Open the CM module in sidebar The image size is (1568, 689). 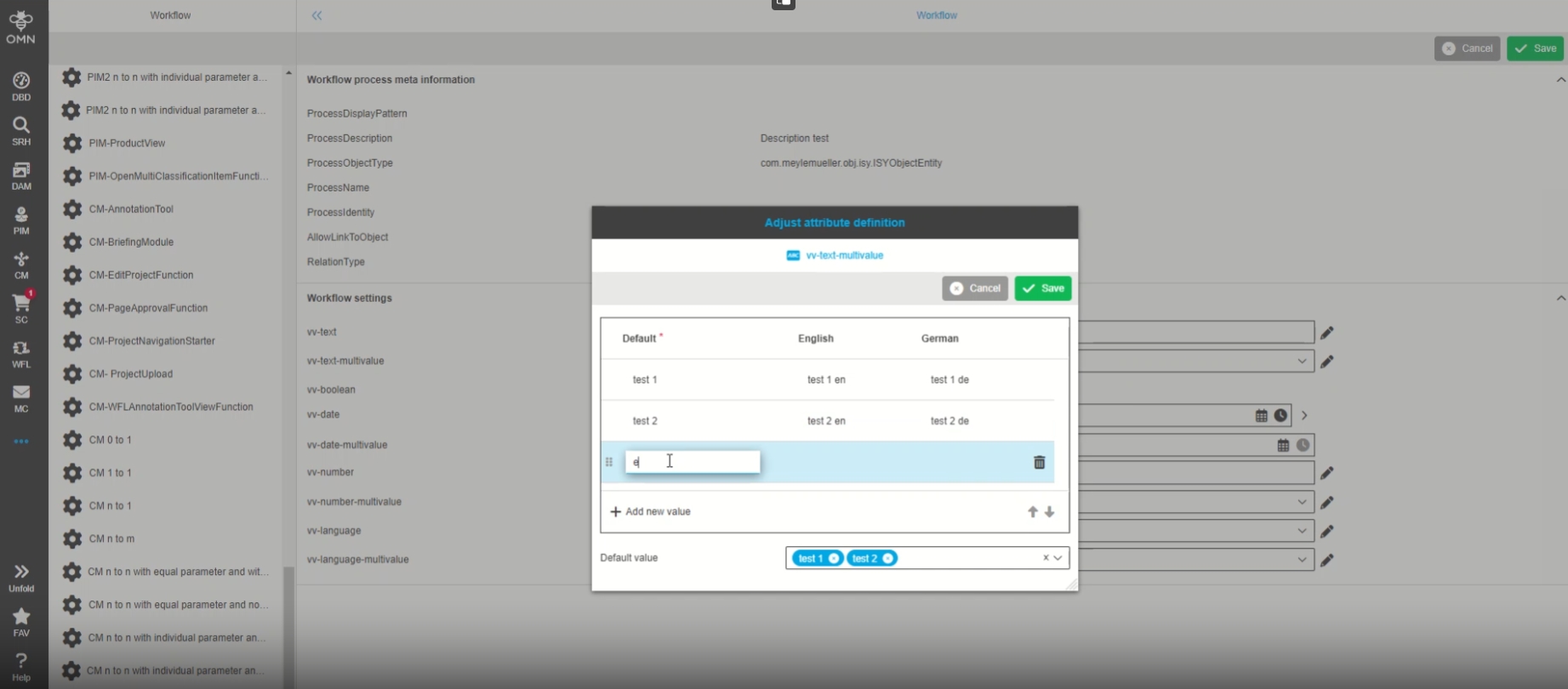pos(21,265)
